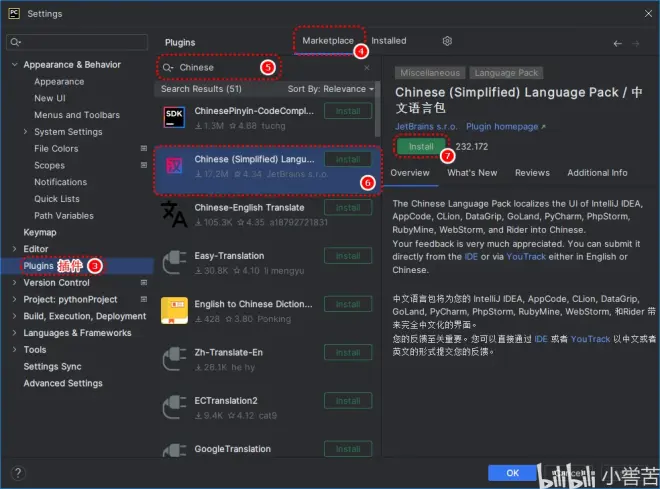Image resolution: width=660 pixels, height=489 pixels.
Task: Expand the Editor settings node
Action: click(15, 249)
